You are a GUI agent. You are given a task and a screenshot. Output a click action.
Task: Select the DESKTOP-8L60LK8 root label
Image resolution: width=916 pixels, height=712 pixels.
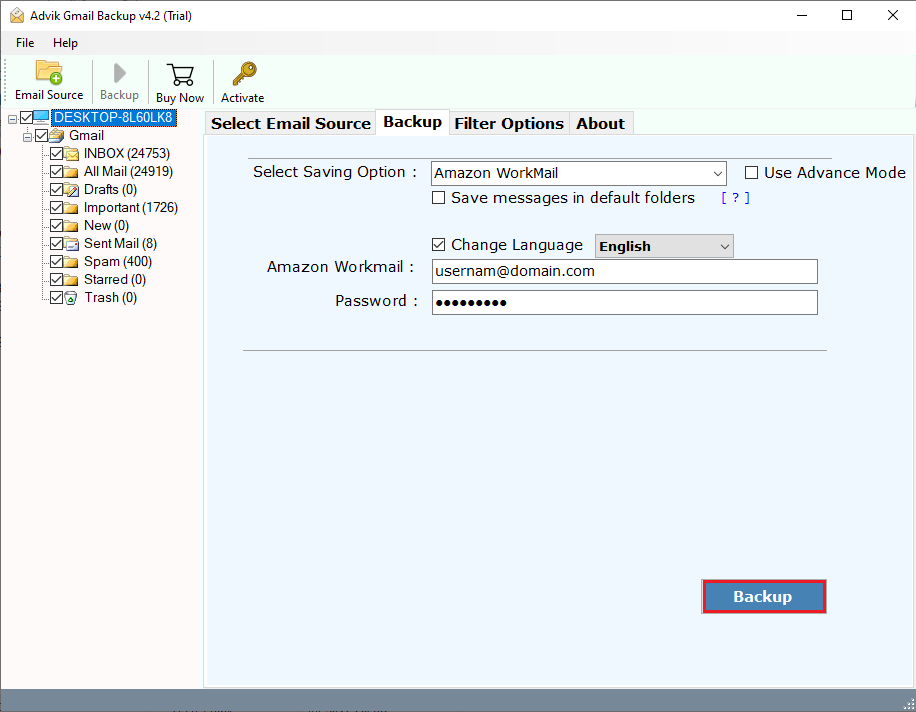(x=114, y=117)
